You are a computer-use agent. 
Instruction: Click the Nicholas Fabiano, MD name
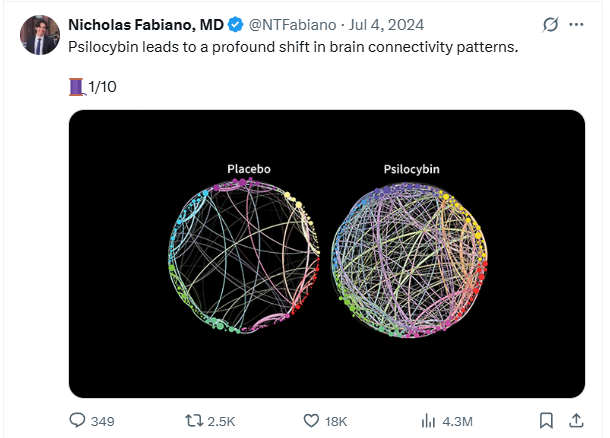145,24
